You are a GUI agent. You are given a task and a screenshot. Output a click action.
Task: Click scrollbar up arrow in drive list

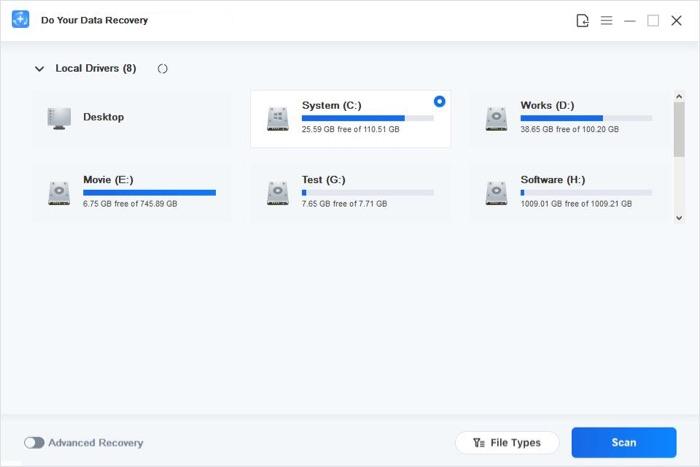click(x=679, y=96)
